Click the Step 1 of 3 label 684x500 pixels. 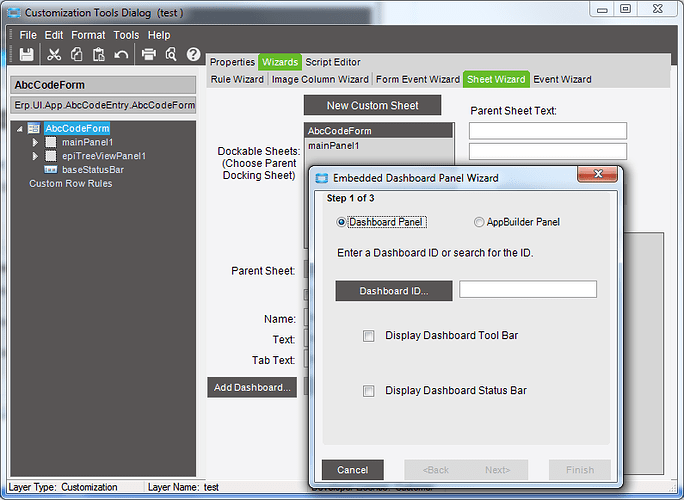point(350,199)
